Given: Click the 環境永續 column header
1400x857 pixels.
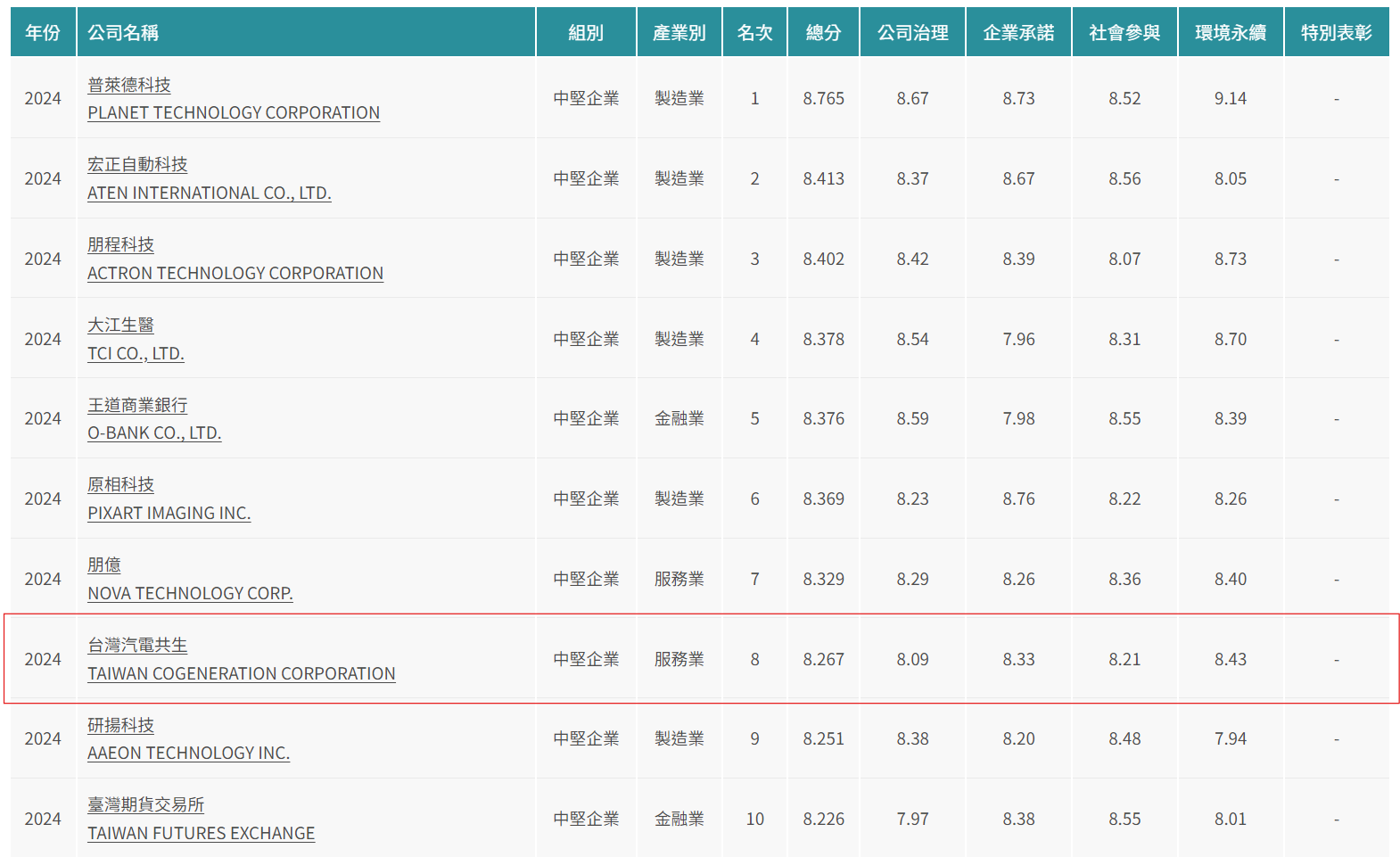Looking at the screenshot, I should 1230,33.
